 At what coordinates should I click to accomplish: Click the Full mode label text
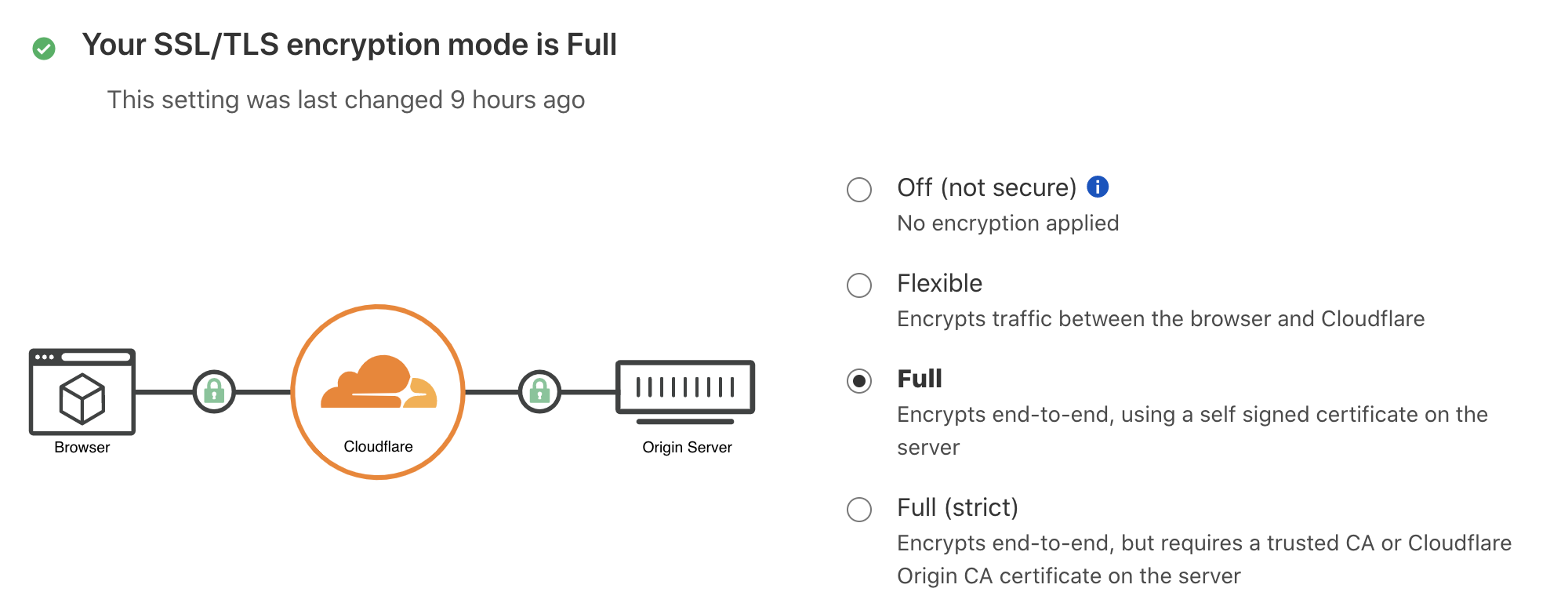(919, 379)
